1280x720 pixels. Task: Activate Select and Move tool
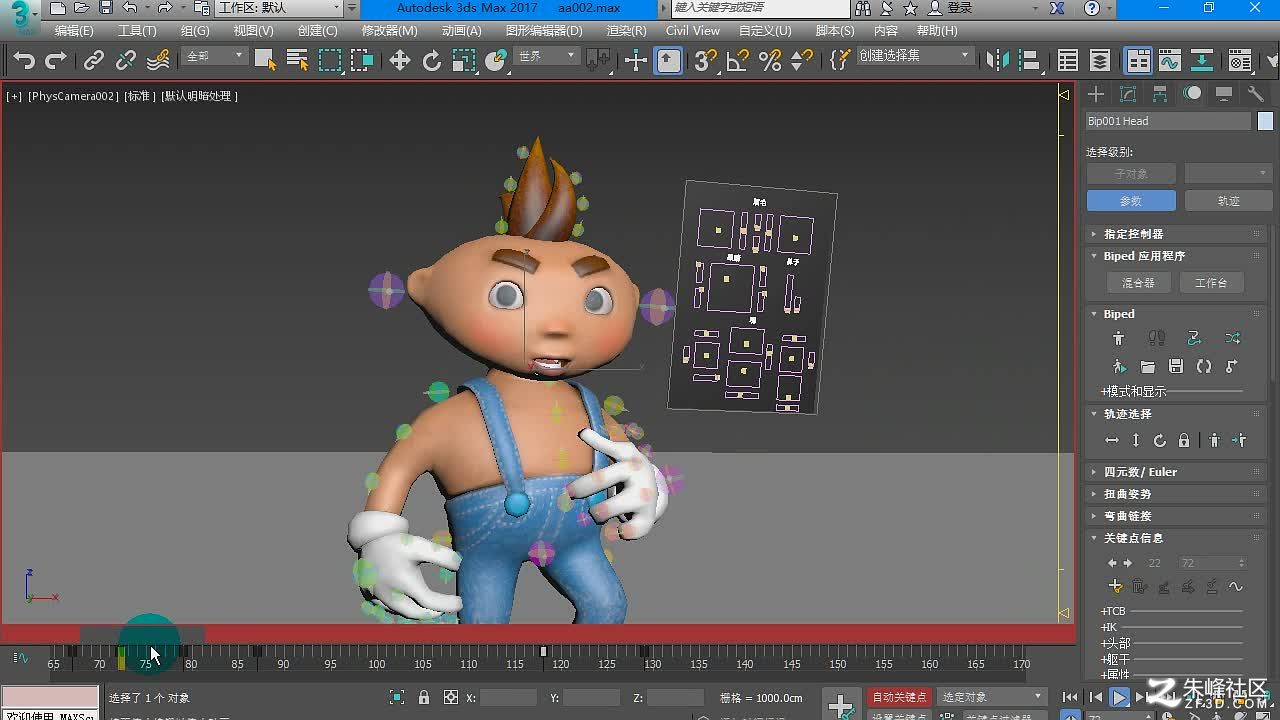[x=400, y=61]
